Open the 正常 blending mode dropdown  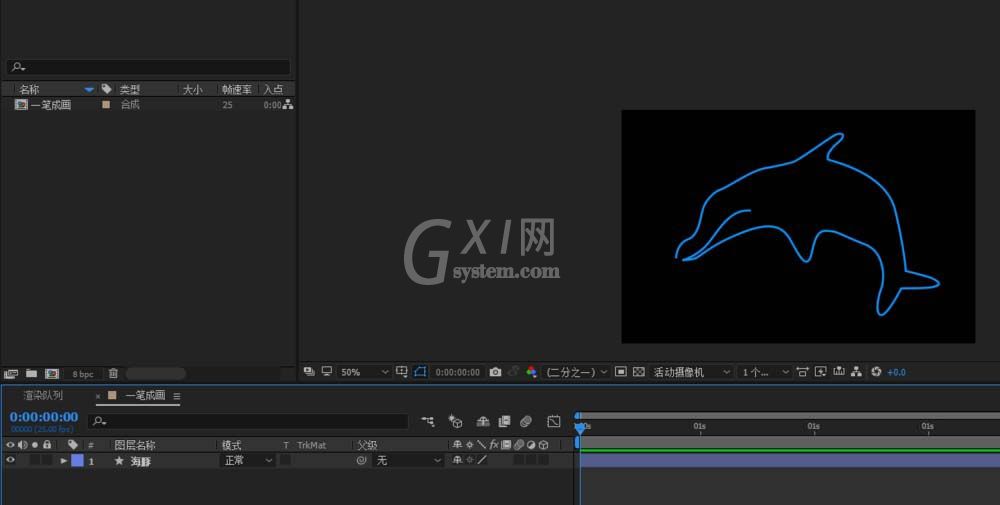click(247, 460)
